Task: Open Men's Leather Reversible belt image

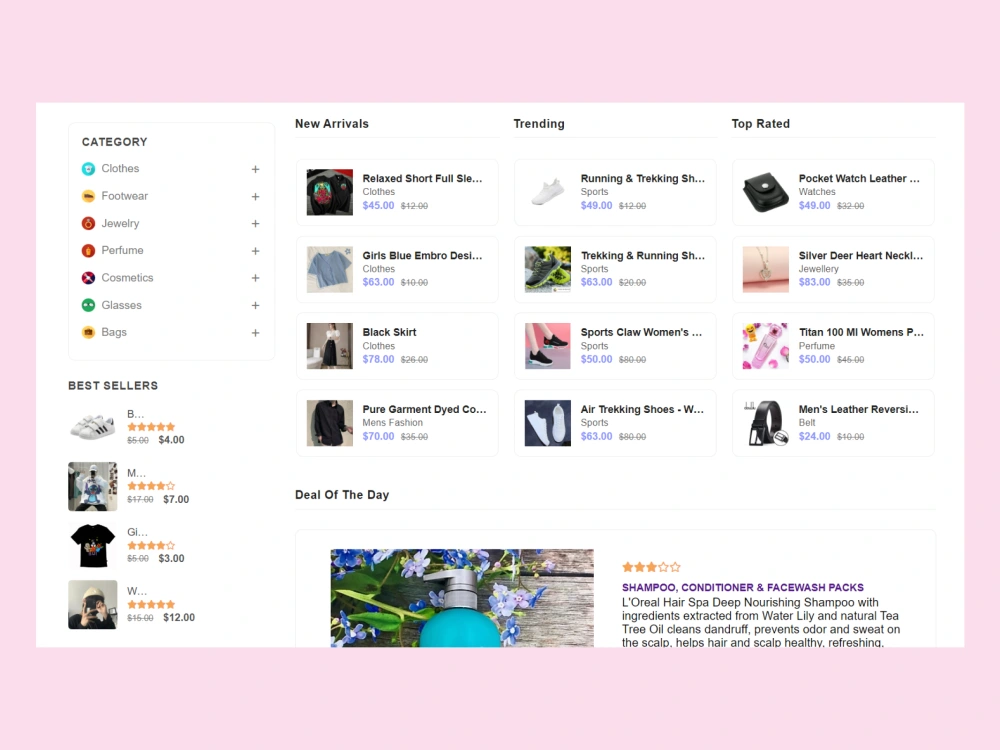Action: click(x=766, y=423)
